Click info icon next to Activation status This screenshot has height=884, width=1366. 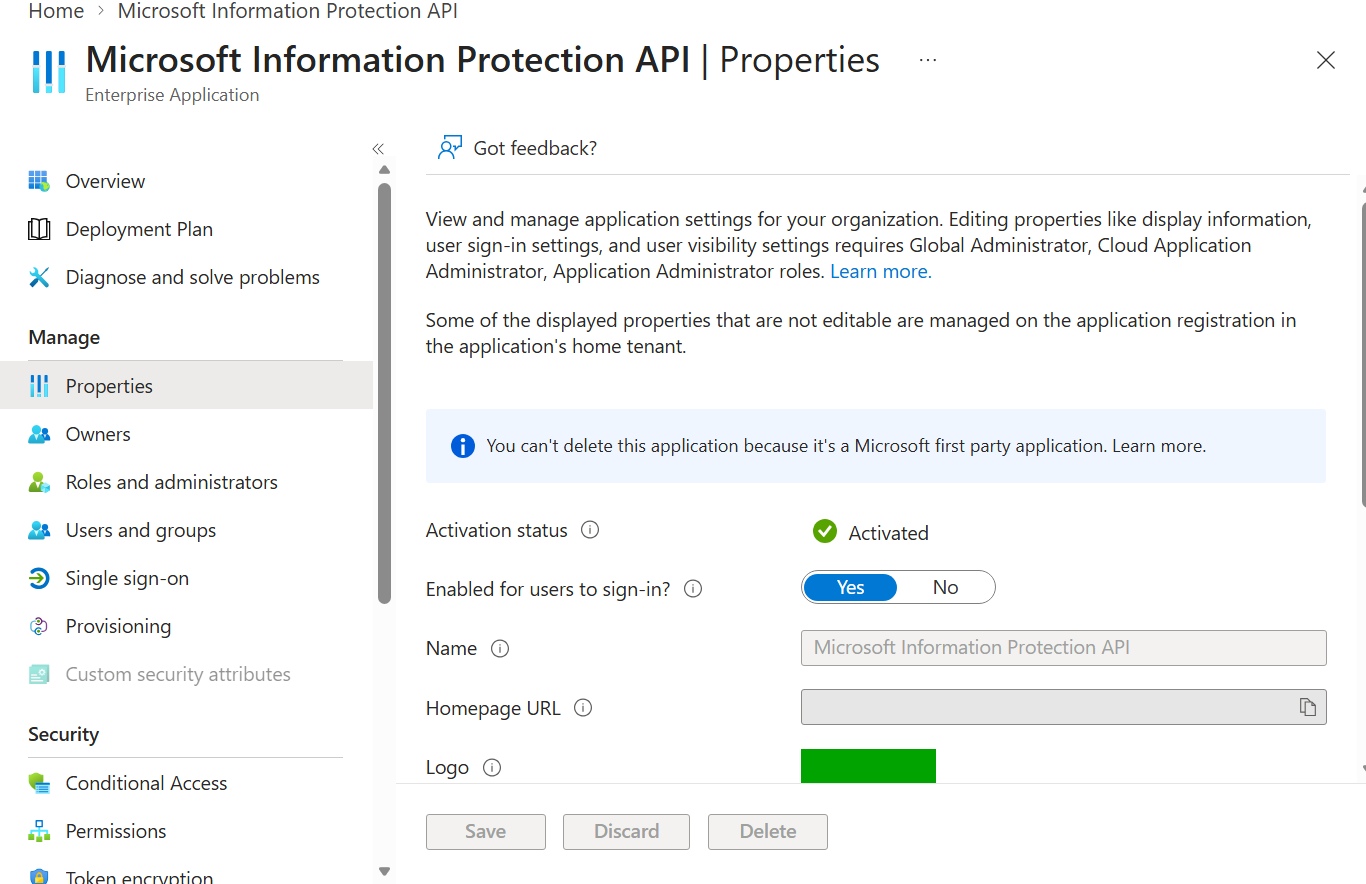pos(590,530)
